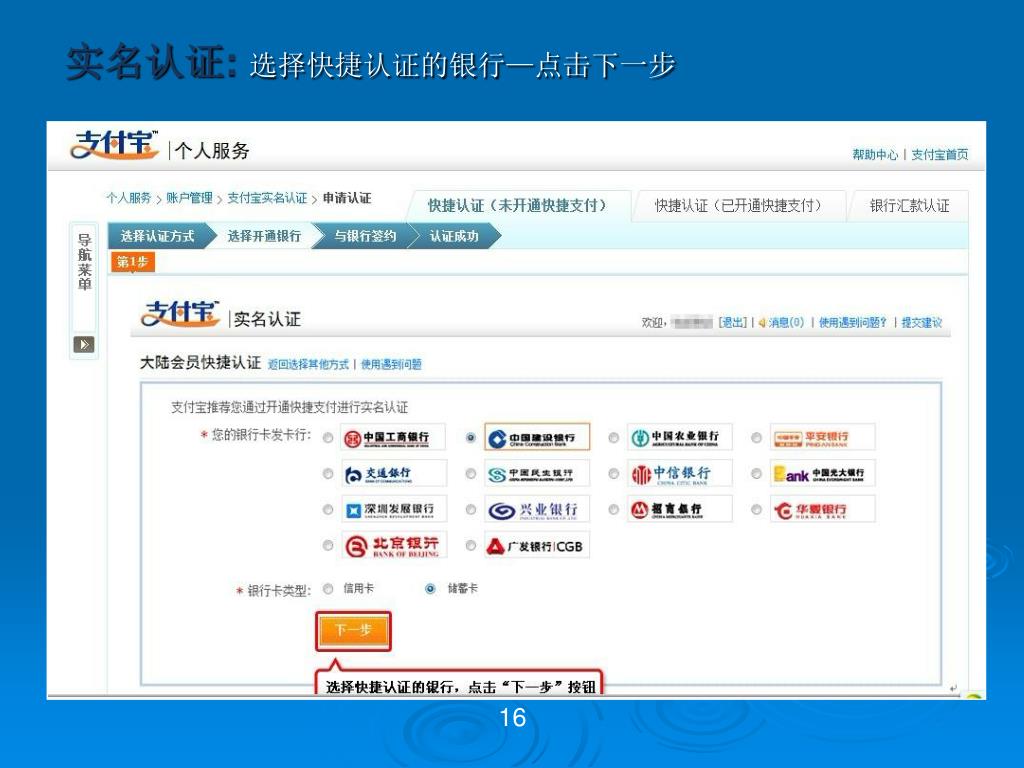Open the 帮助中心 link
Image resolution: width=1024 pixels, height=768 pixels.
coord(875,155)
